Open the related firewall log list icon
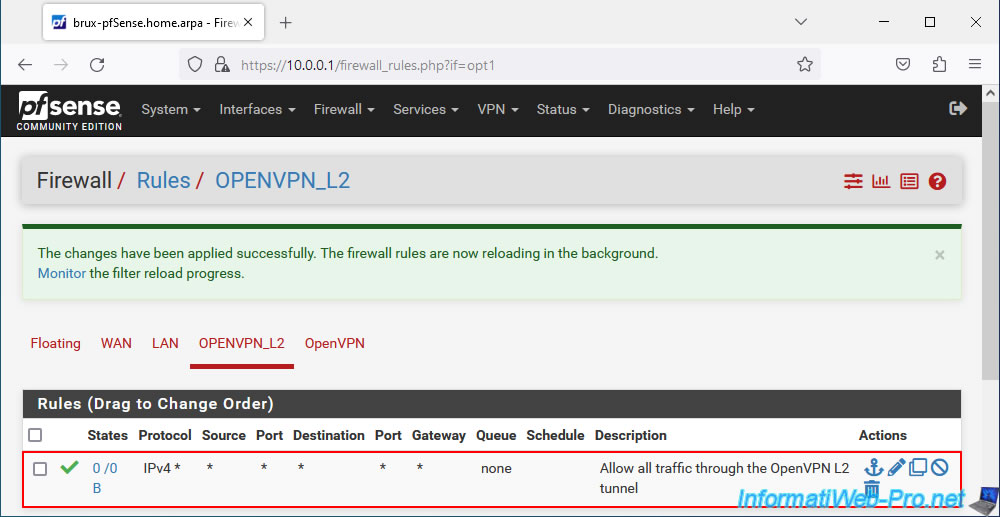 (x=909, y=182)
